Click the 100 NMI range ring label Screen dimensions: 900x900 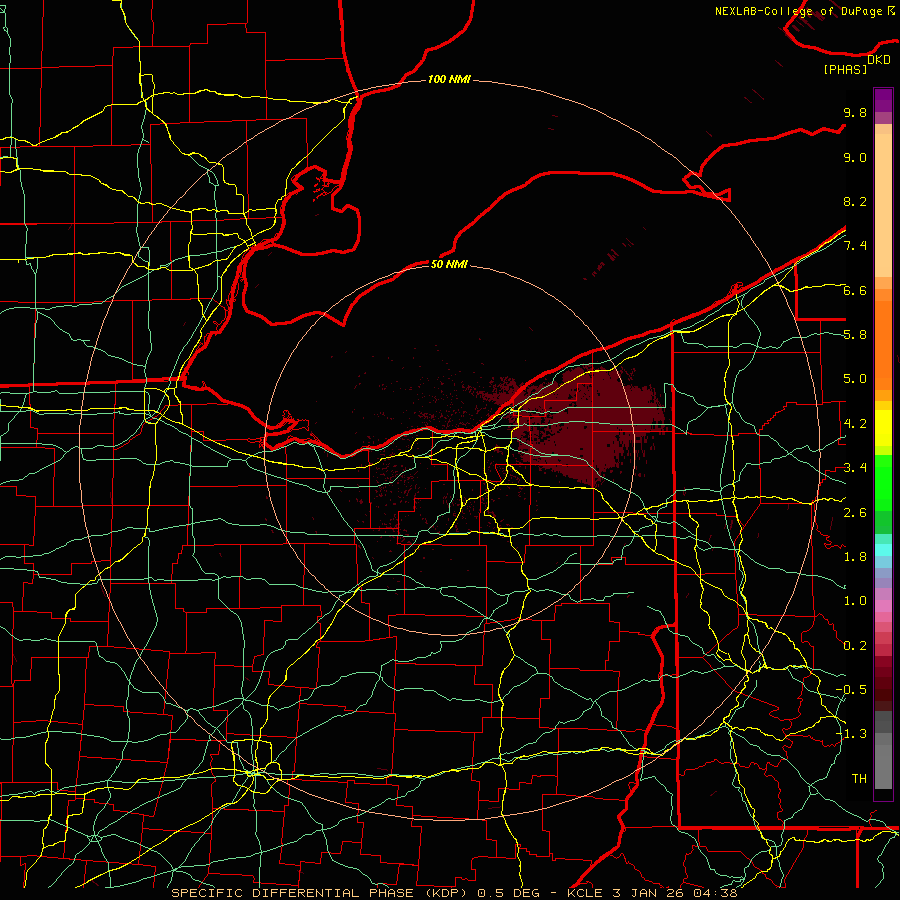point(449,79)
